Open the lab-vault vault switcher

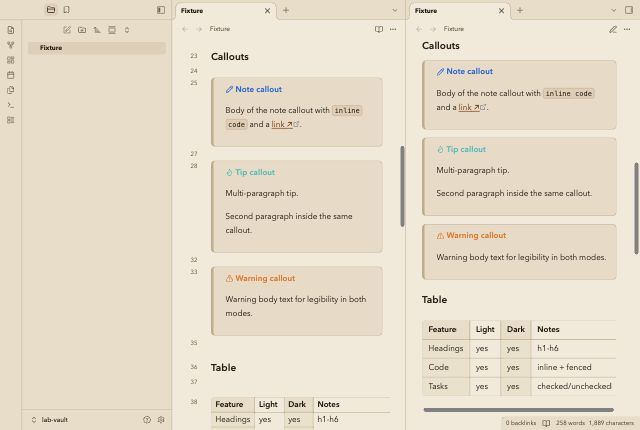50,420
